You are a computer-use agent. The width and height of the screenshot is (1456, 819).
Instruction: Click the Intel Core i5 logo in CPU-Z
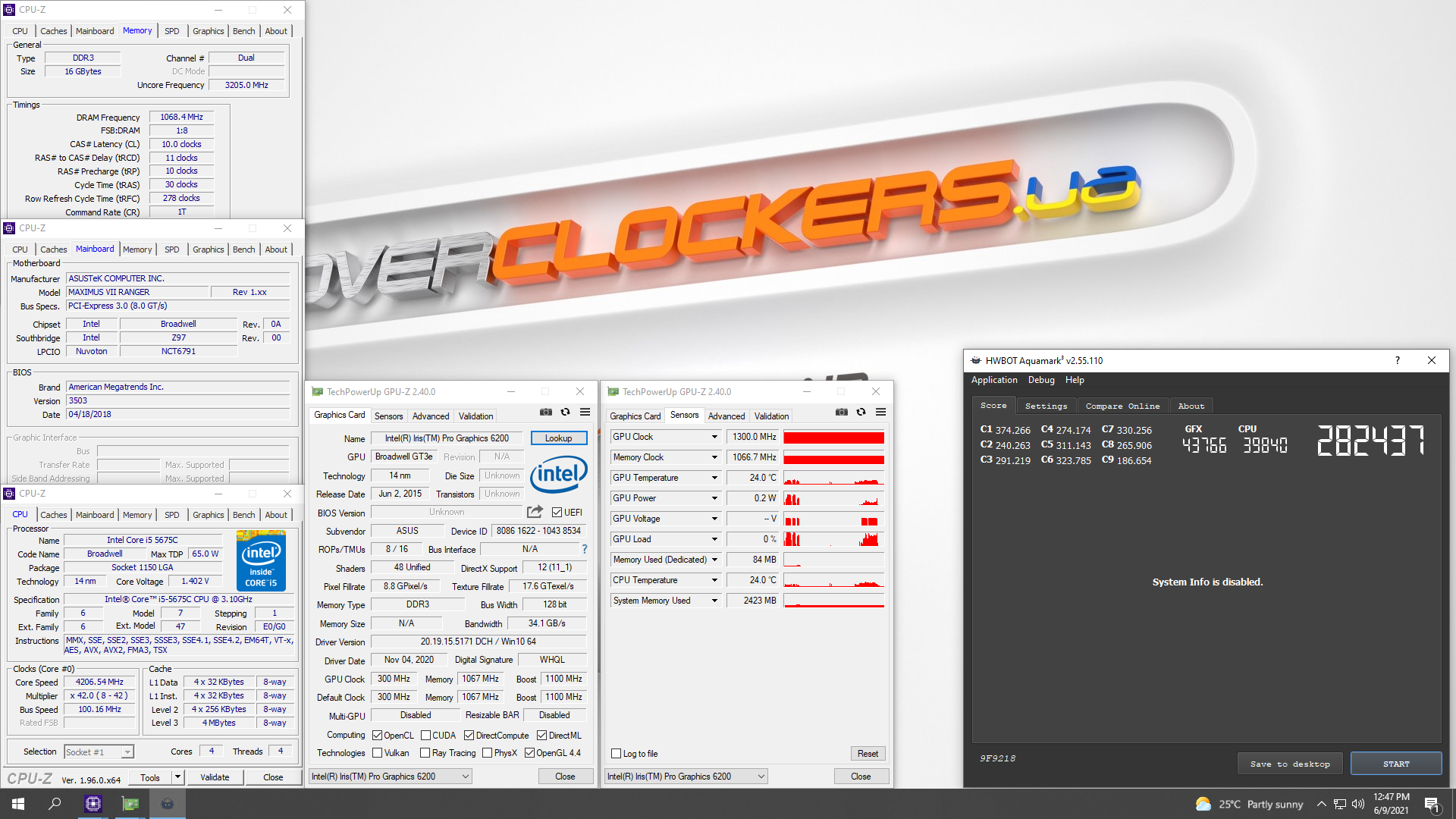coord(261,562)
